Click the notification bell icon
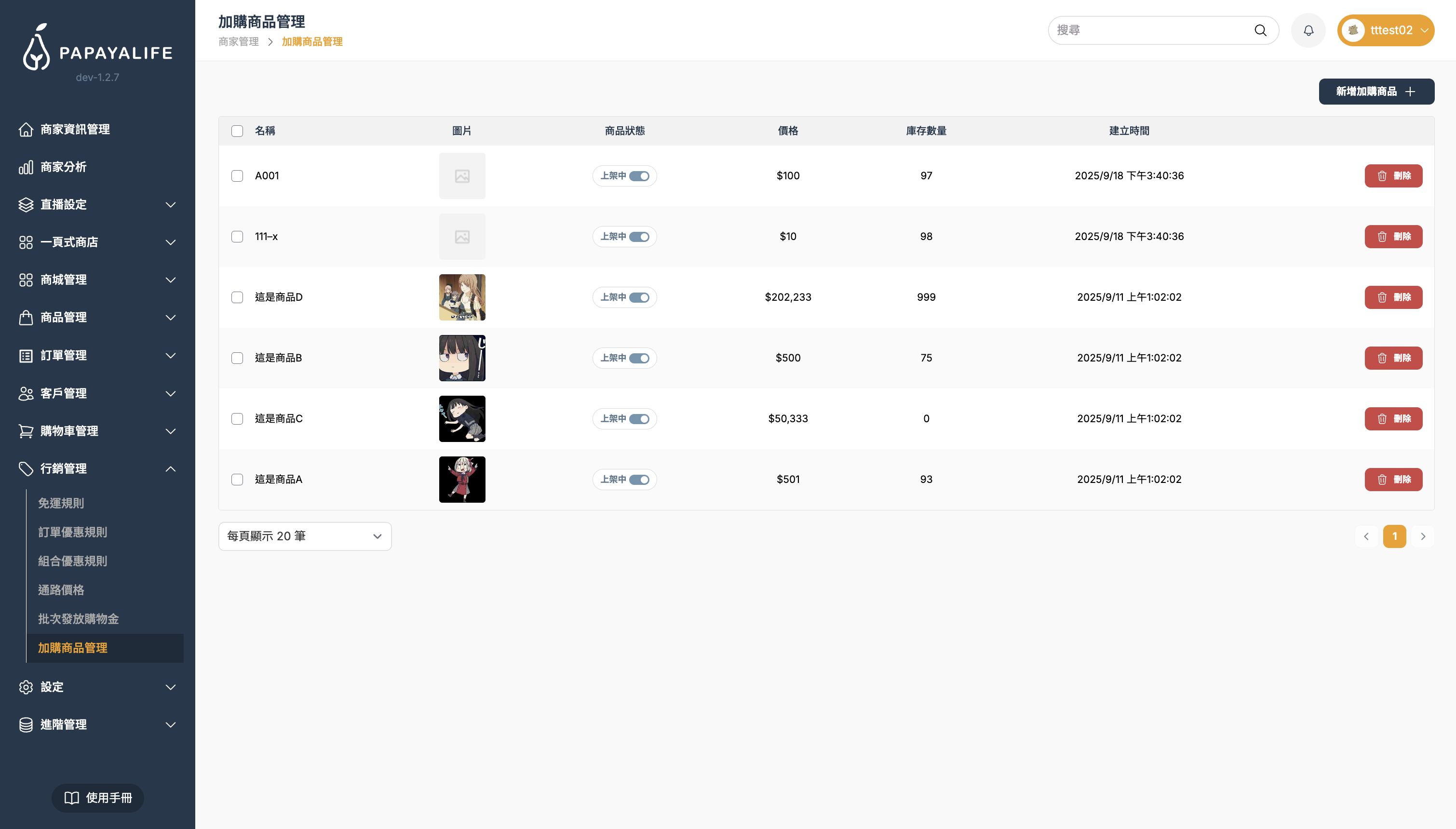 [x=1308, y=30]
